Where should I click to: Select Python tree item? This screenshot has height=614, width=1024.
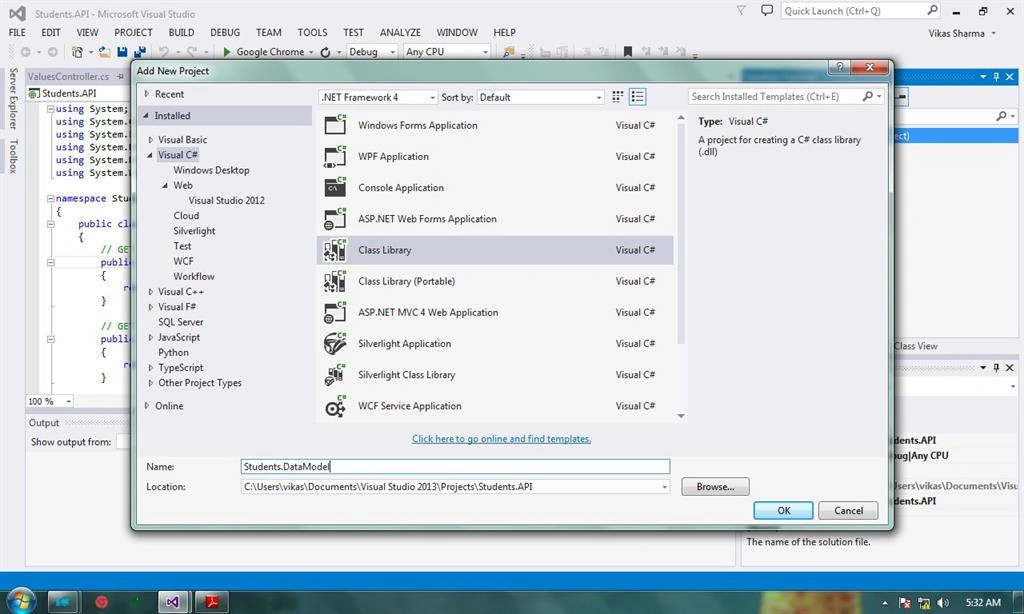tap(173, 353)
